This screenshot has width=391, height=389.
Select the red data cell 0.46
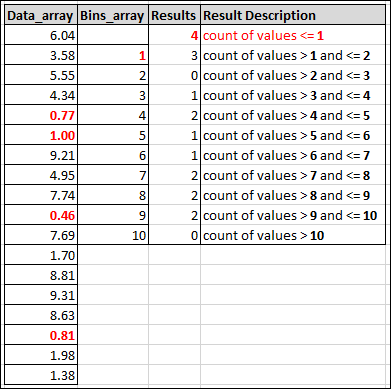(x=41, y=215)
